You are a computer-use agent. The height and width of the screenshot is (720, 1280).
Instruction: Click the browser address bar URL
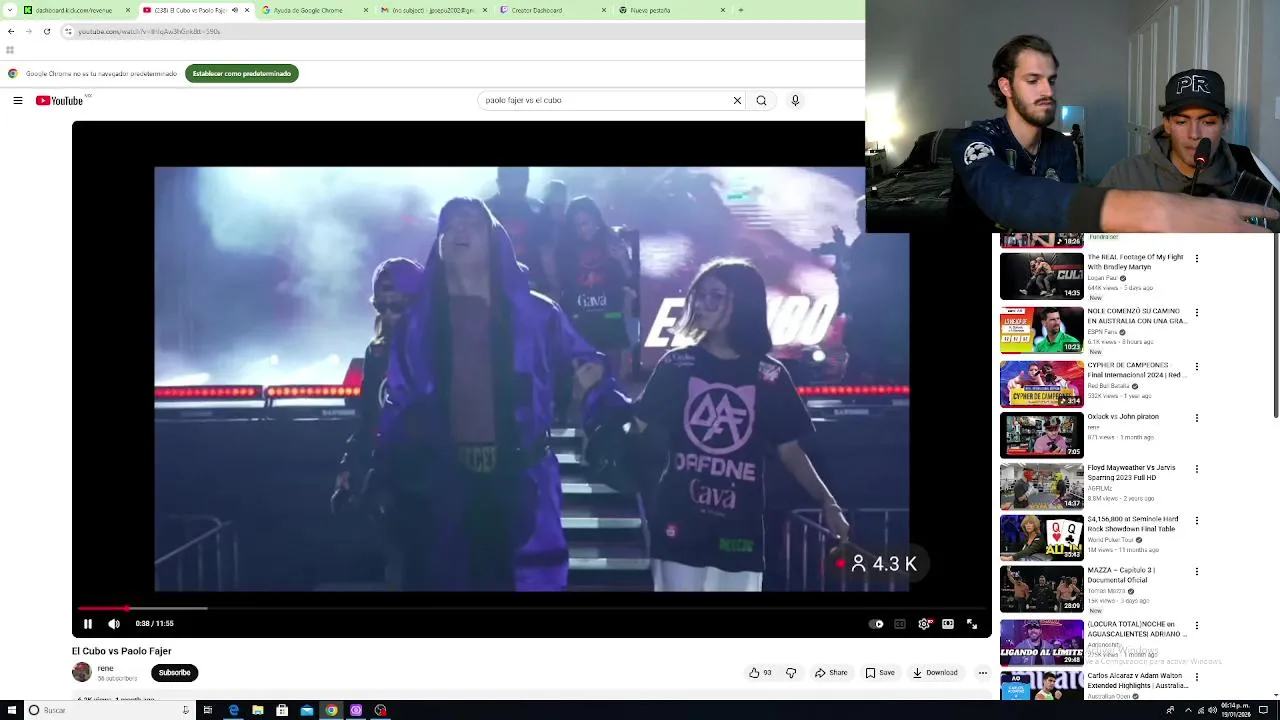point(149,31)
